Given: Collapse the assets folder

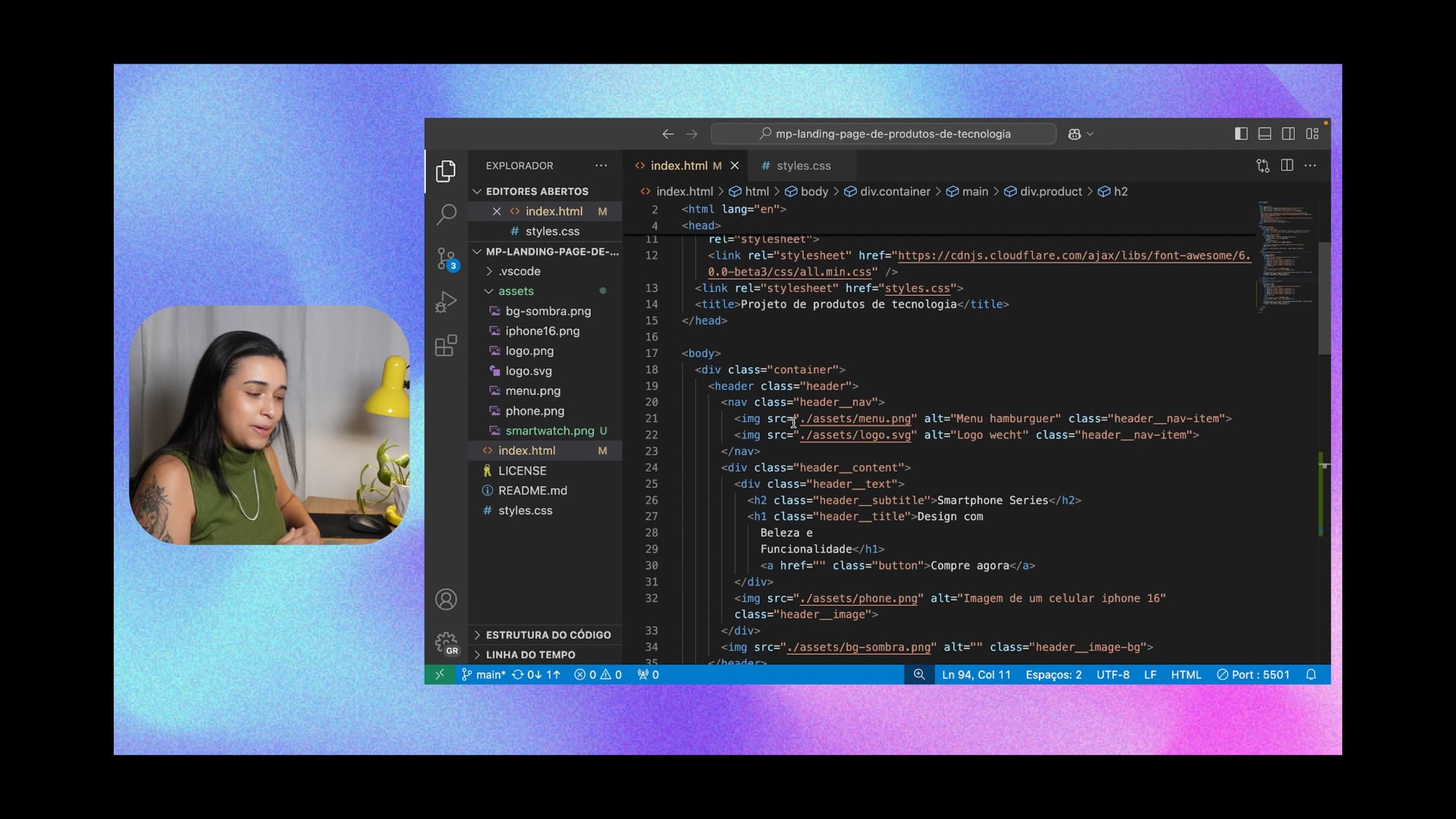Looking at the screenshot, I should [x=516, y=291].
